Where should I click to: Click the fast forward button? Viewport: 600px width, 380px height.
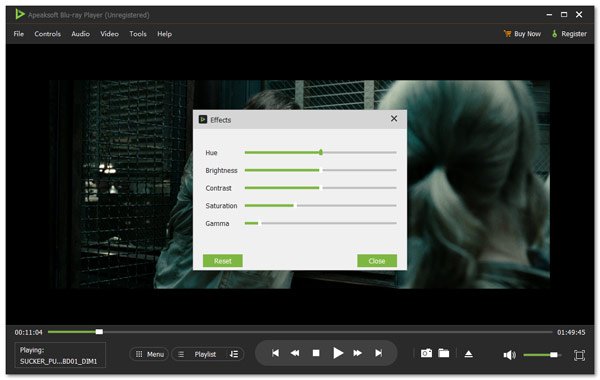tap(357, 353)
